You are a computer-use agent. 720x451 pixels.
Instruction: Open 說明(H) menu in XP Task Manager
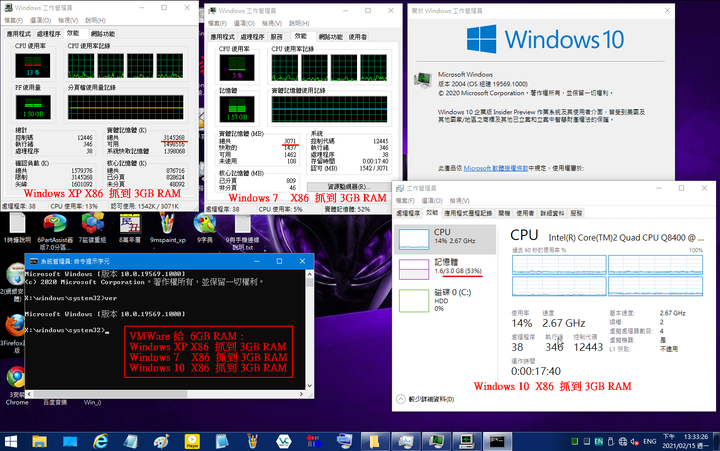tap(95, 20)
